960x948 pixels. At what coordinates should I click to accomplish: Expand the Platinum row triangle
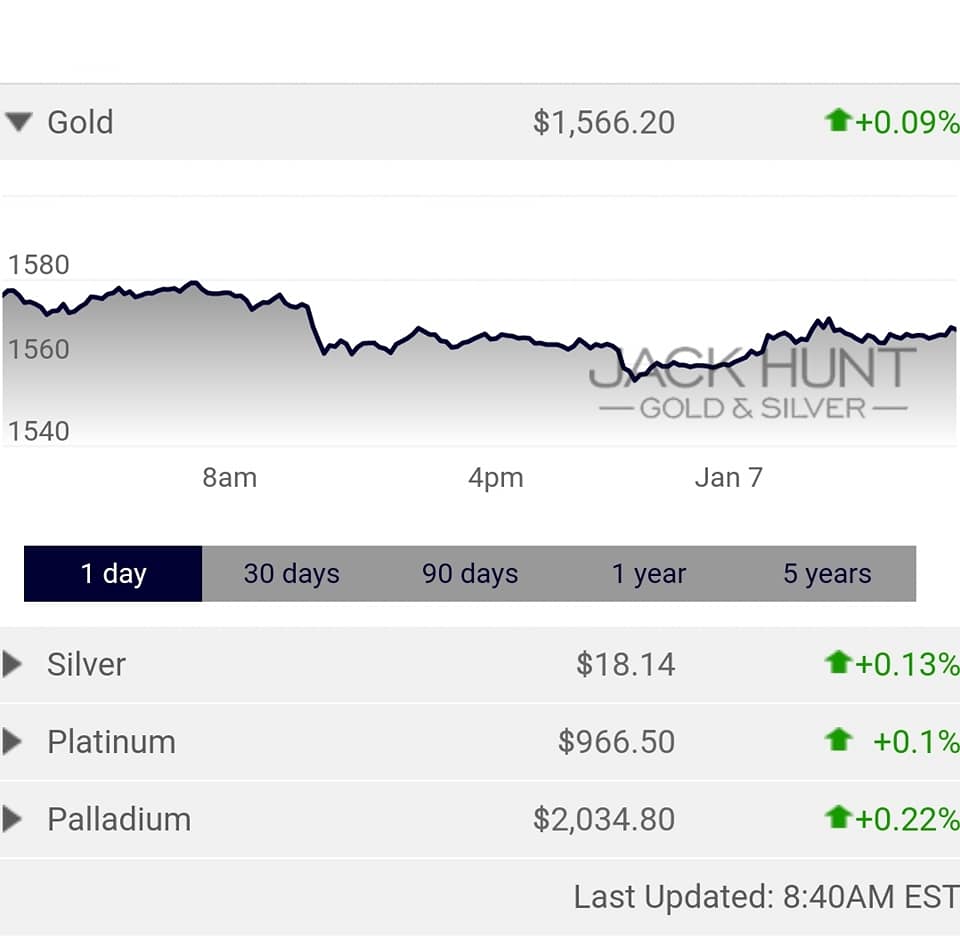click(13, 742)
